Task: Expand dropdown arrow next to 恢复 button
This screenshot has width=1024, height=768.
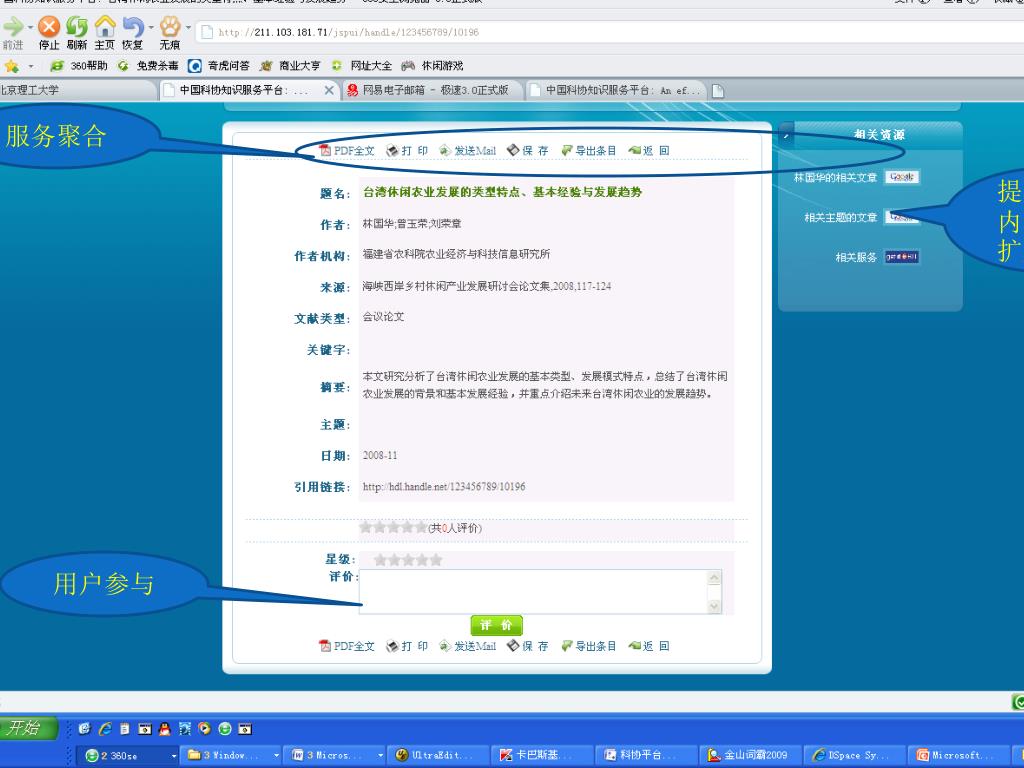Action: (x=151, y=27)
